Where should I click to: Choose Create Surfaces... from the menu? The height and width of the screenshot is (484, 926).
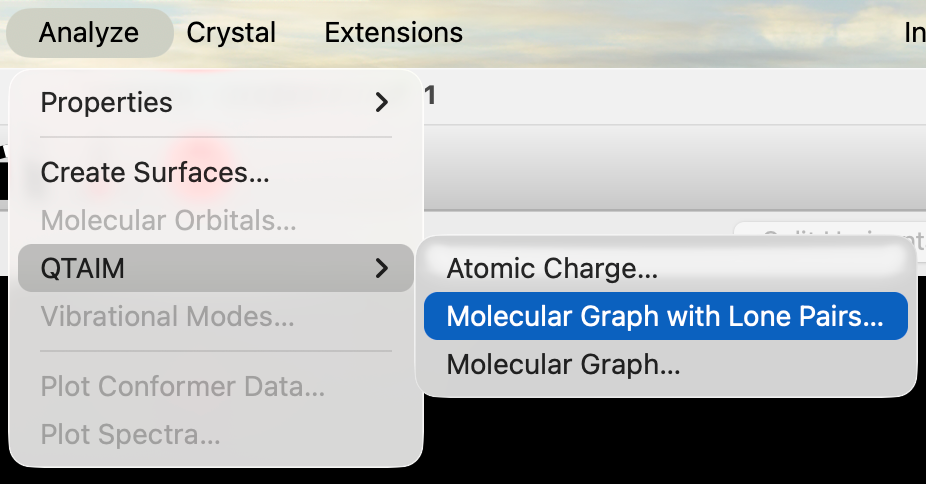pyautogui.click(x=155, y=172)
